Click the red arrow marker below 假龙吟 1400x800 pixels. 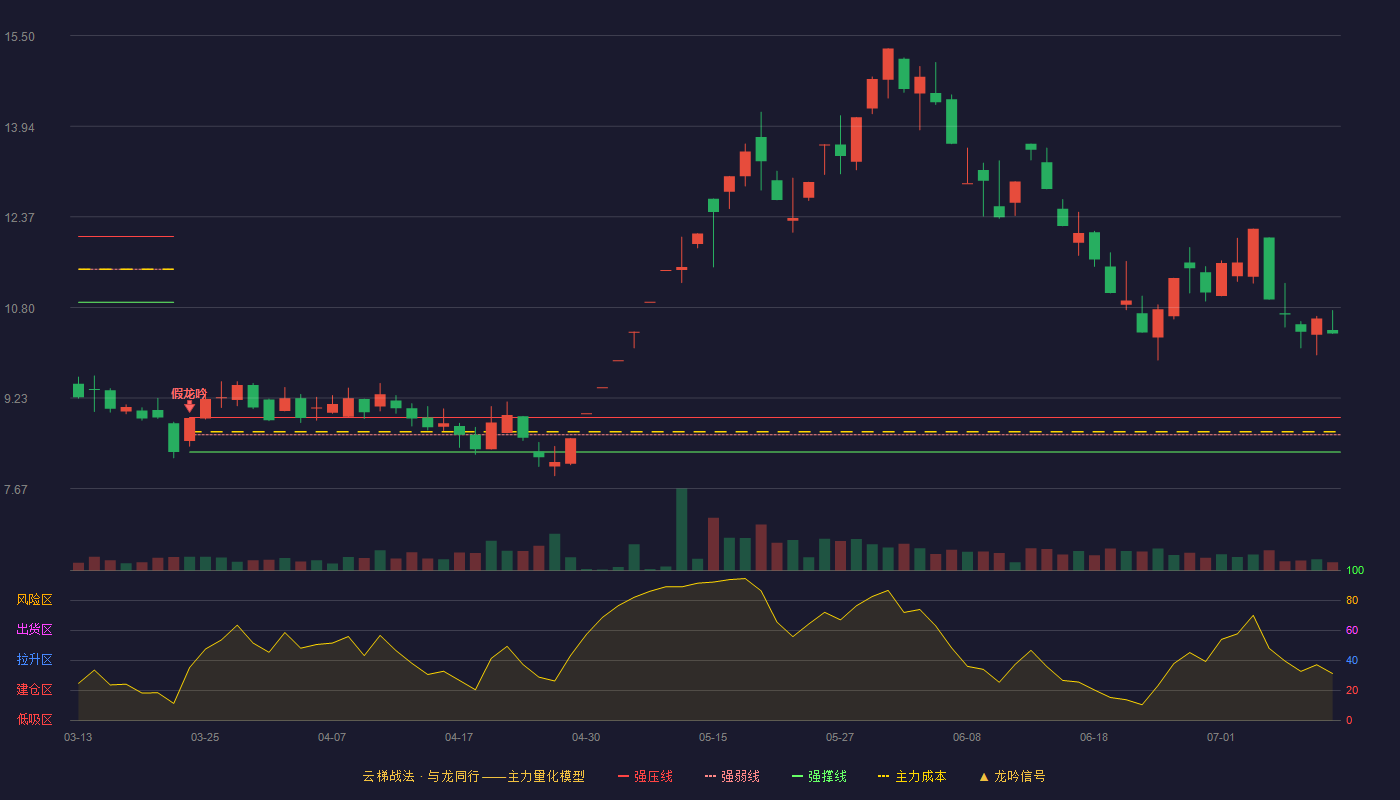[189, 406]
